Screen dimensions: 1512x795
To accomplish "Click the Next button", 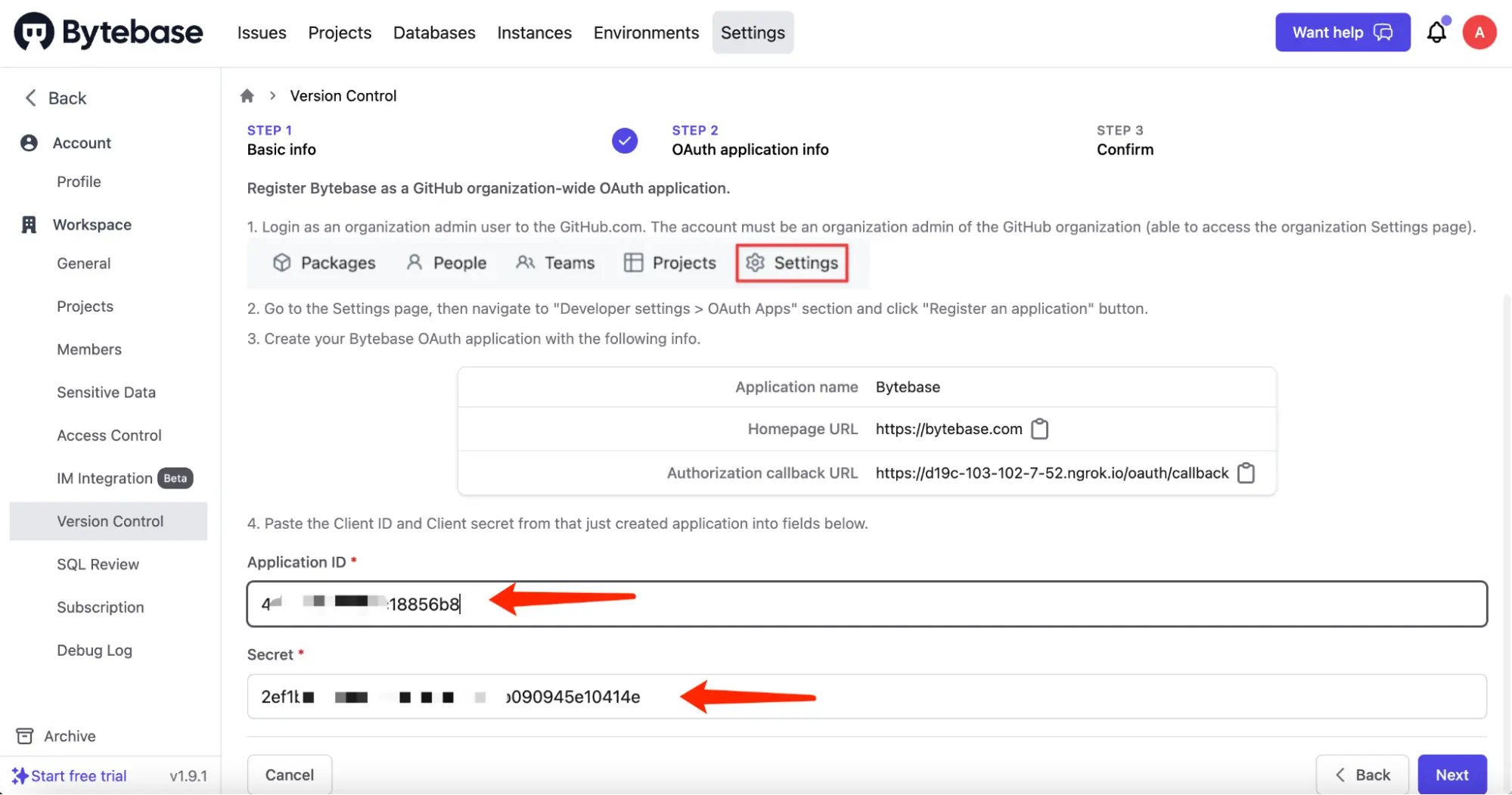I will 1451,775.
